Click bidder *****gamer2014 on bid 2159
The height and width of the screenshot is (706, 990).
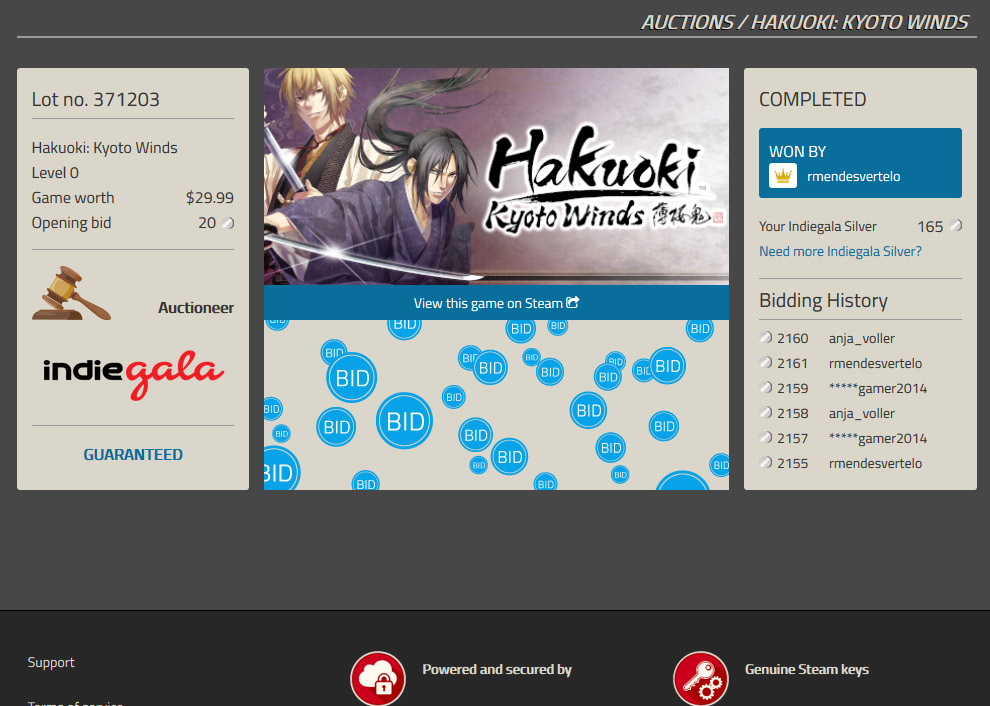pos(878,388)
